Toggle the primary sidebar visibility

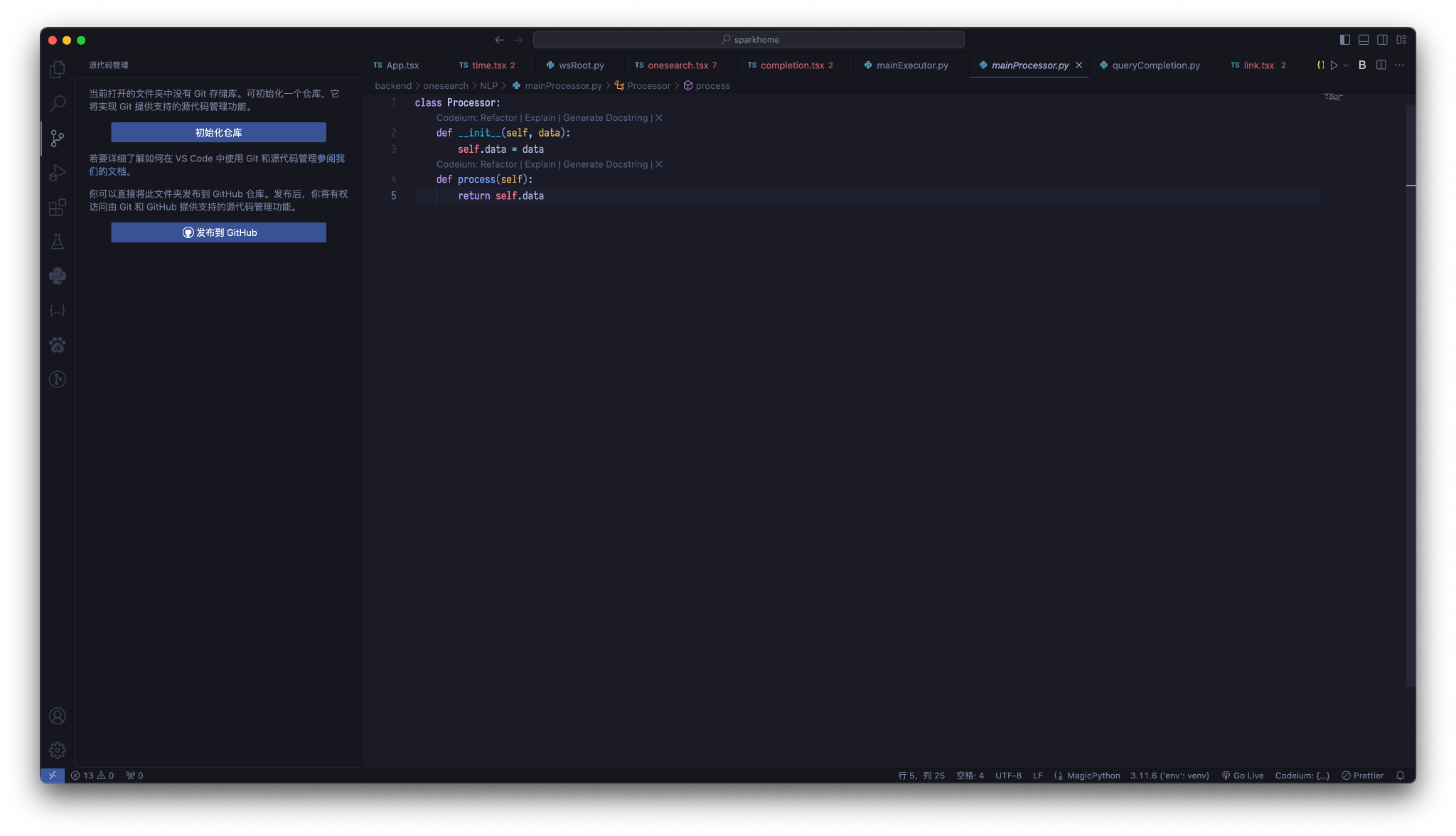[x=1346, y=40]
